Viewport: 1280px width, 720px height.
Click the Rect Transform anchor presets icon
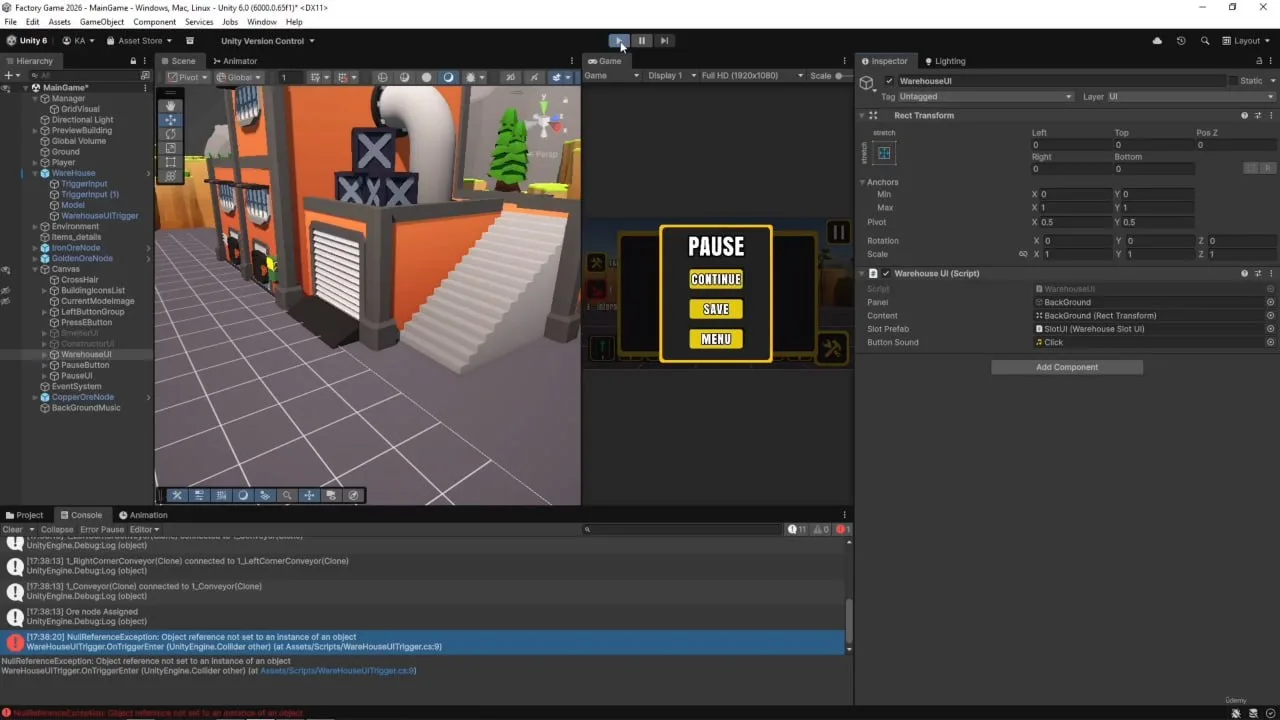coord(884,153)
